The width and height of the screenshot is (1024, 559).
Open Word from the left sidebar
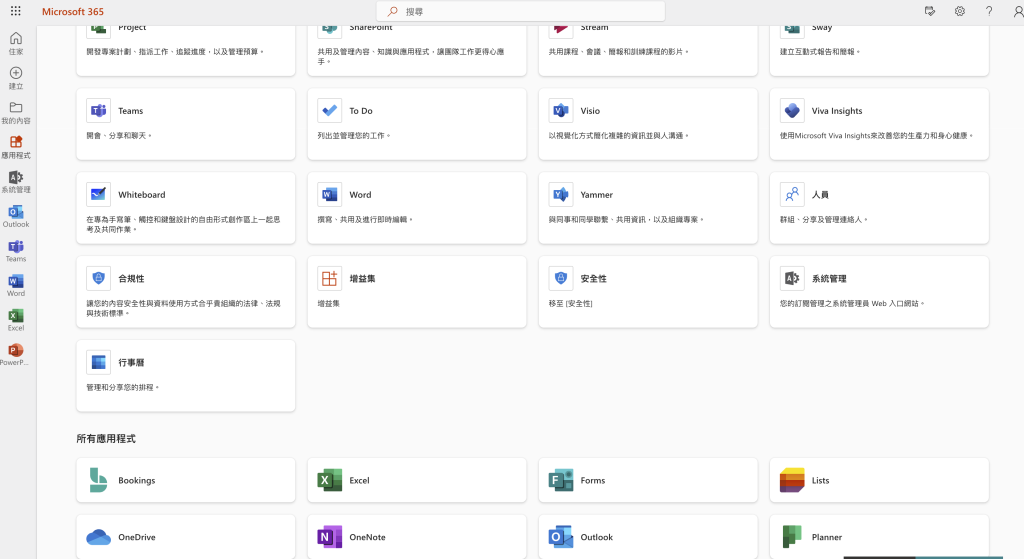click(x=16, y=285)
